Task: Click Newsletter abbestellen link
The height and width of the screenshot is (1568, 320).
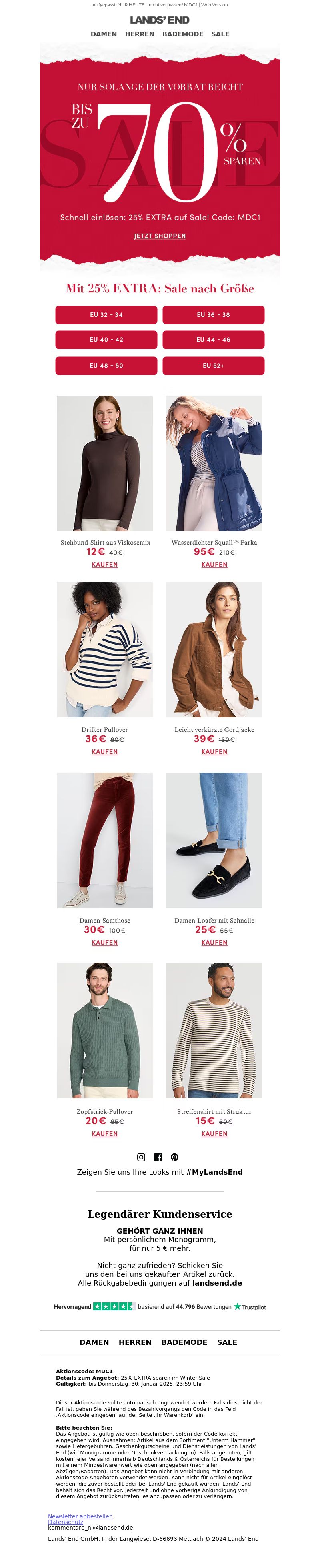Action: pos(80,1516)
